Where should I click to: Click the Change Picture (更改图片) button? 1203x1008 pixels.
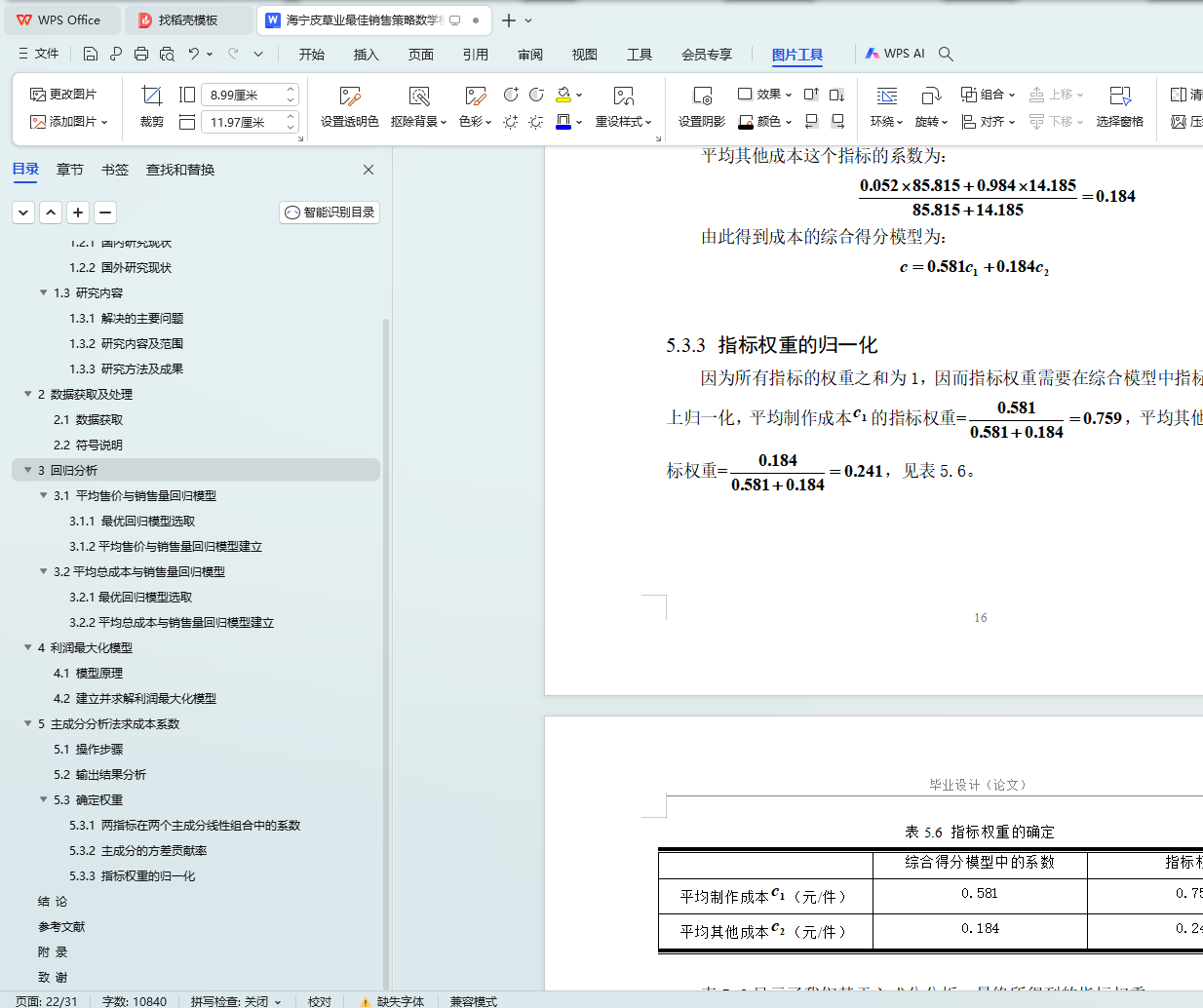click(x=63, y=95)
